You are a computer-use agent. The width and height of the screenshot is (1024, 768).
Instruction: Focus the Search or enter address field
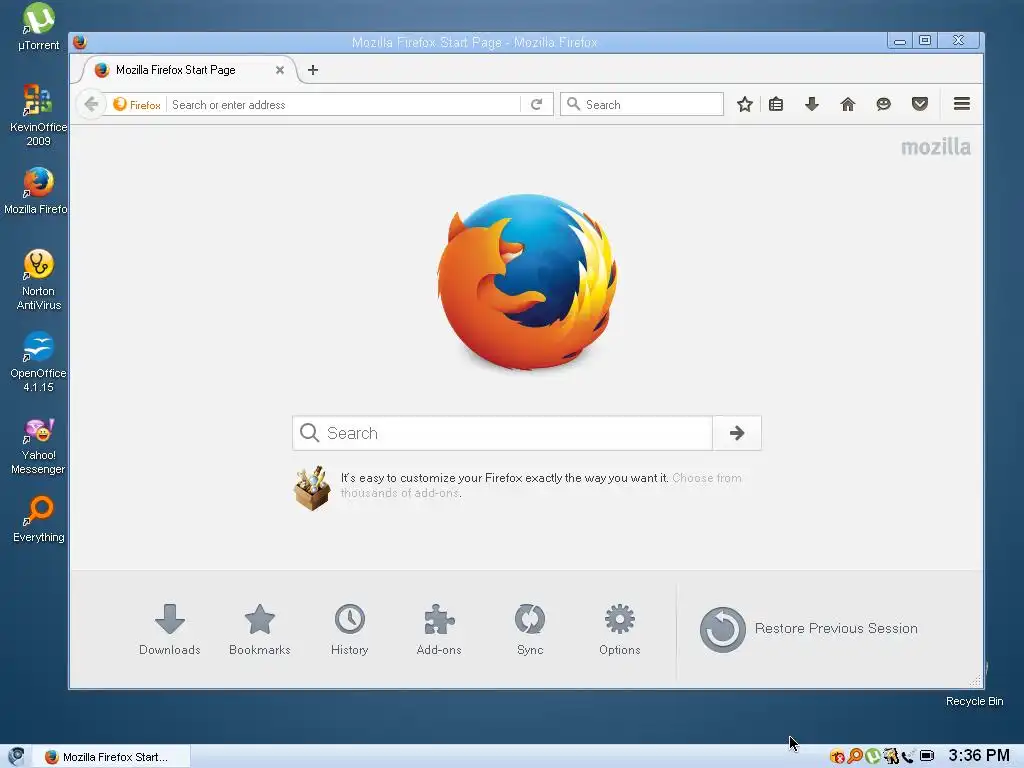345,104
